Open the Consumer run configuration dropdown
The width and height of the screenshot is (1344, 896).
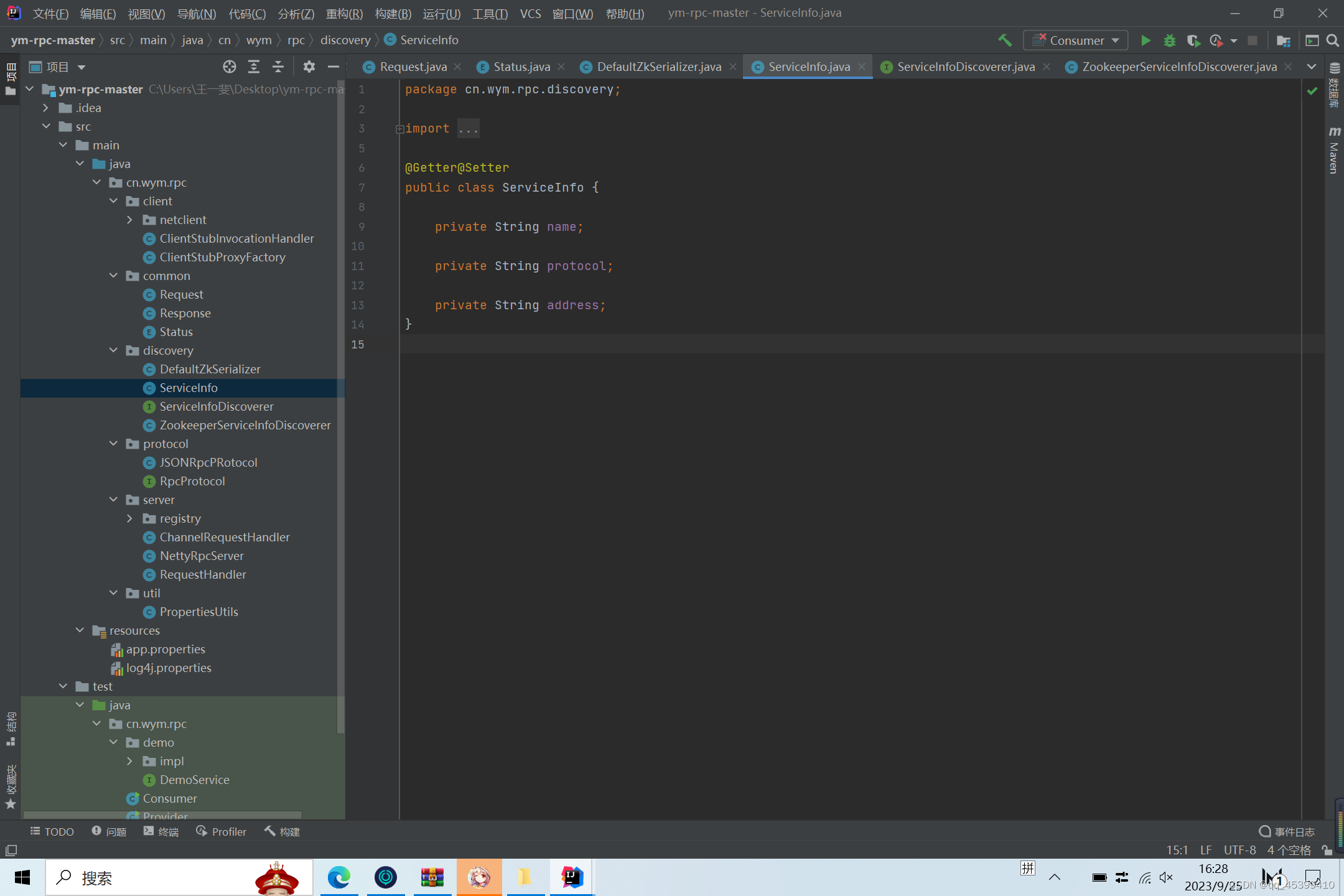pos(1076,40)
